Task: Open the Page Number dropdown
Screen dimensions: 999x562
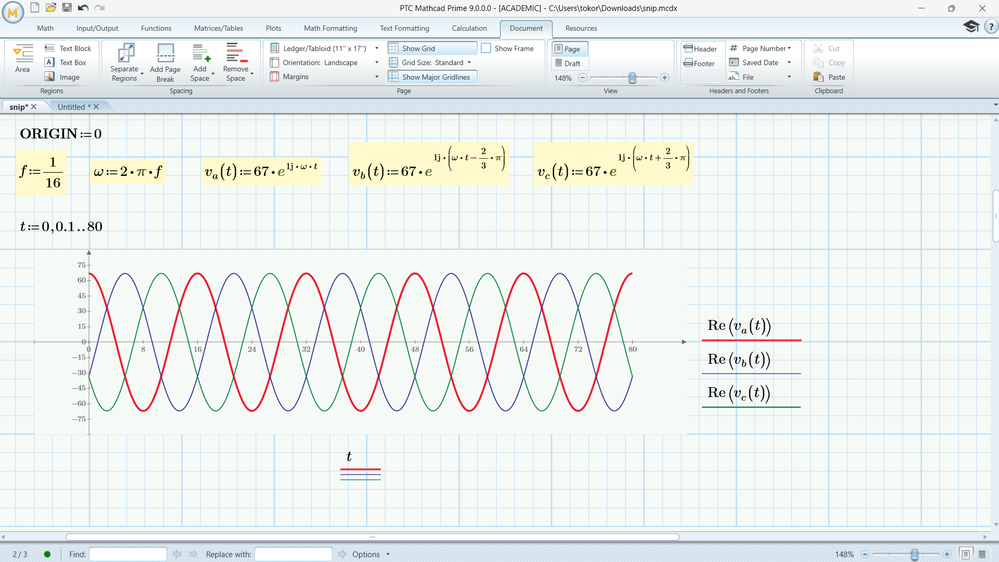Action: 762,48
